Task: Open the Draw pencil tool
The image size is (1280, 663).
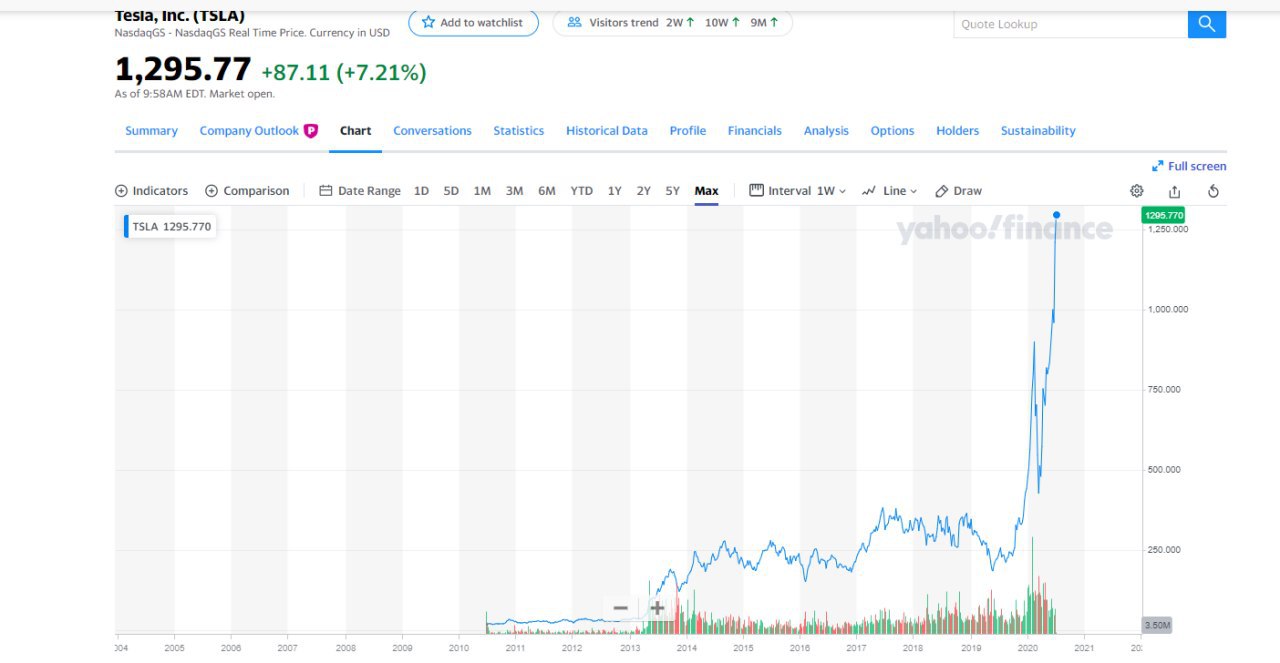Action: click(958, 191)
